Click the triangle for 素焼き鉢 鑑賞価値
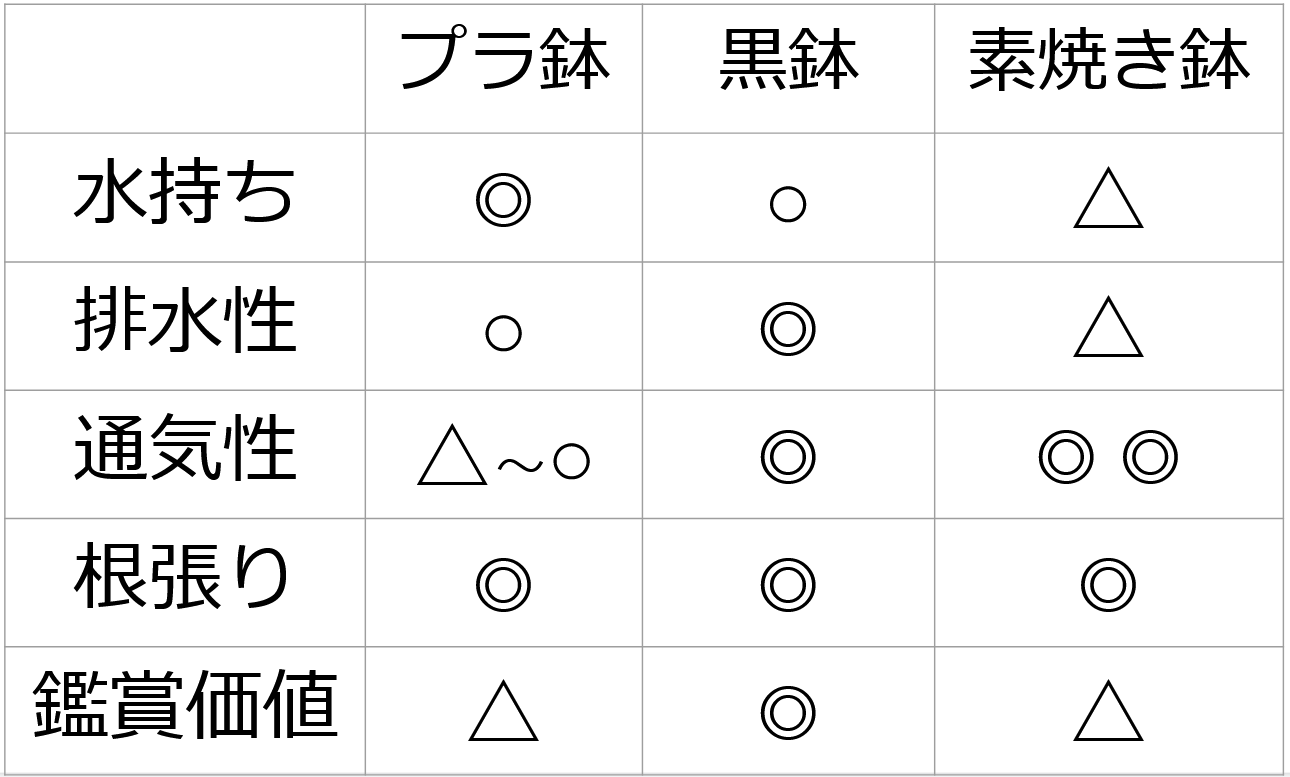1290x777 pixels. tap(1108, 713)
